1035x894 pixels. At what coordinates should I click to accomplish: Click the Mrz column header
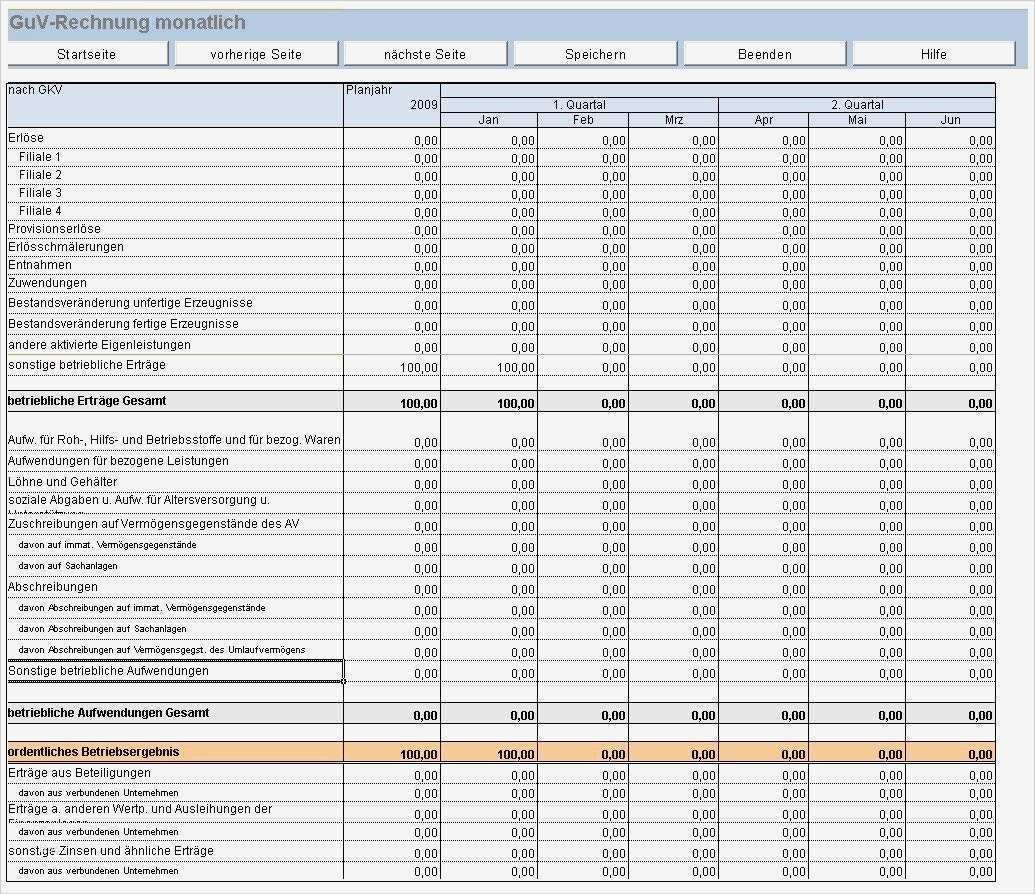pyautogui.click(x=674, y=120)
